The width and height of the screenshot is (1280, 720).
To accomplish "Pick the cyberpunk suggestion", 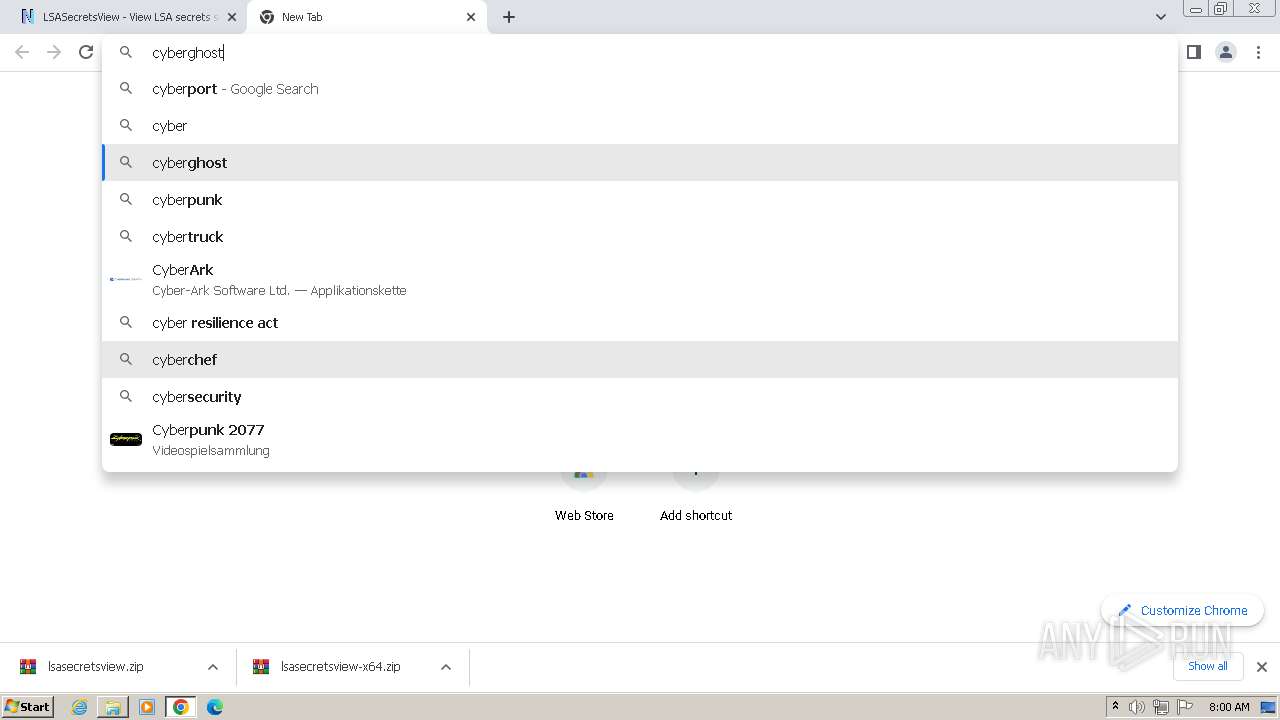I will [640, 200].
